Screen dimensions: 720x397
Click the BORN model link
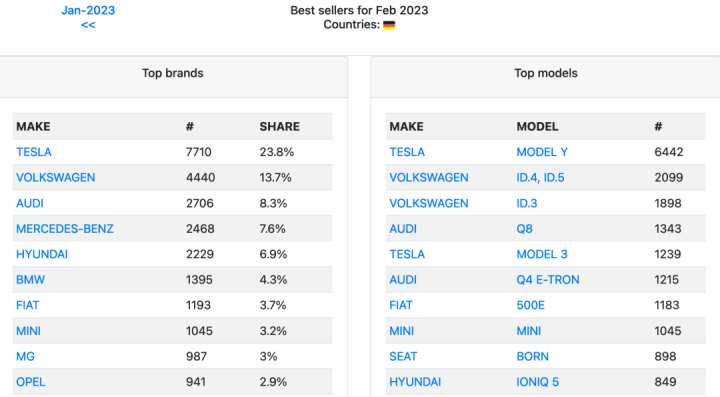533,356
